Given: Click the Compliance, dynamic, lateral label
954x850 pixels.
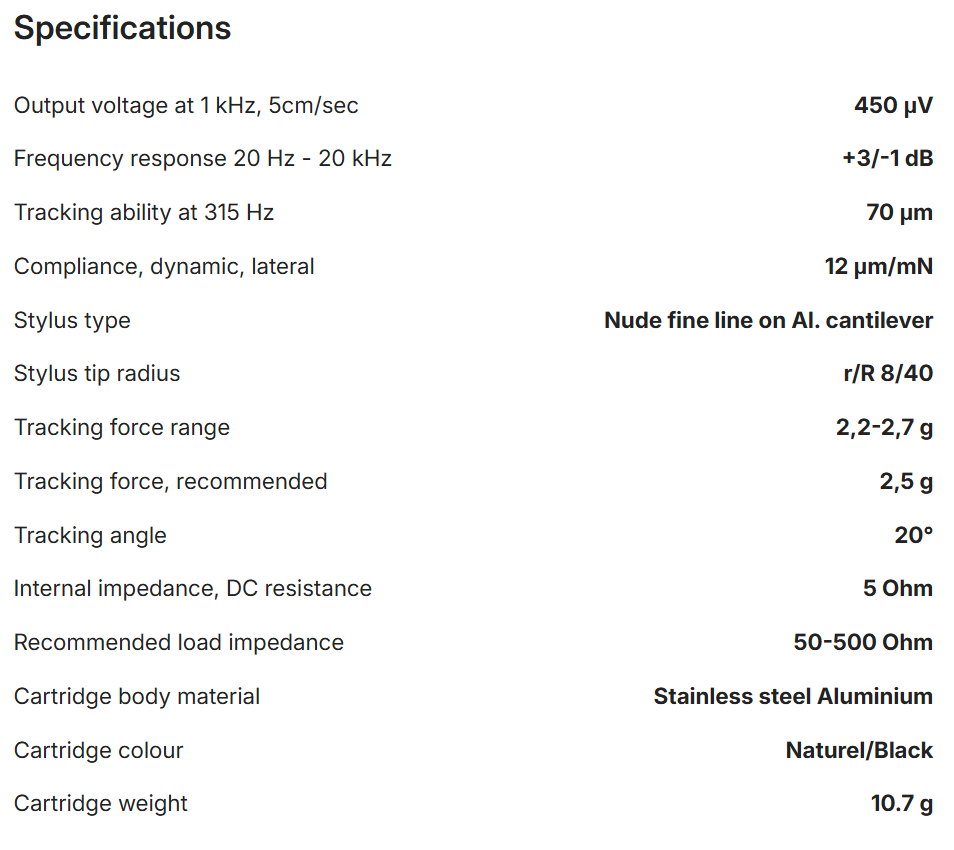Looking at the screenshot, I should point(164,267).
